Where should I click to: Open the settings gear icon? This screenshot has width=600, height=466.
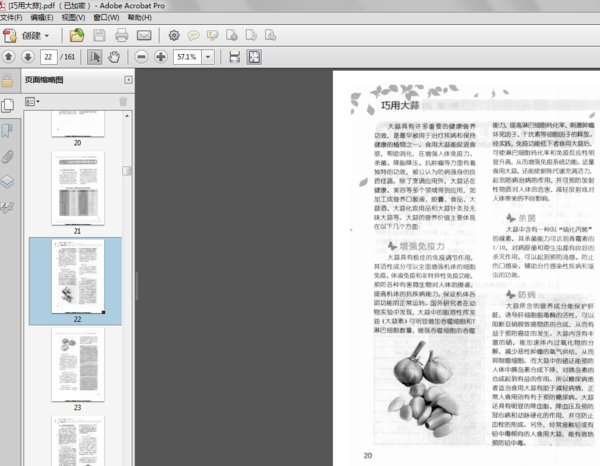point(174,36)
